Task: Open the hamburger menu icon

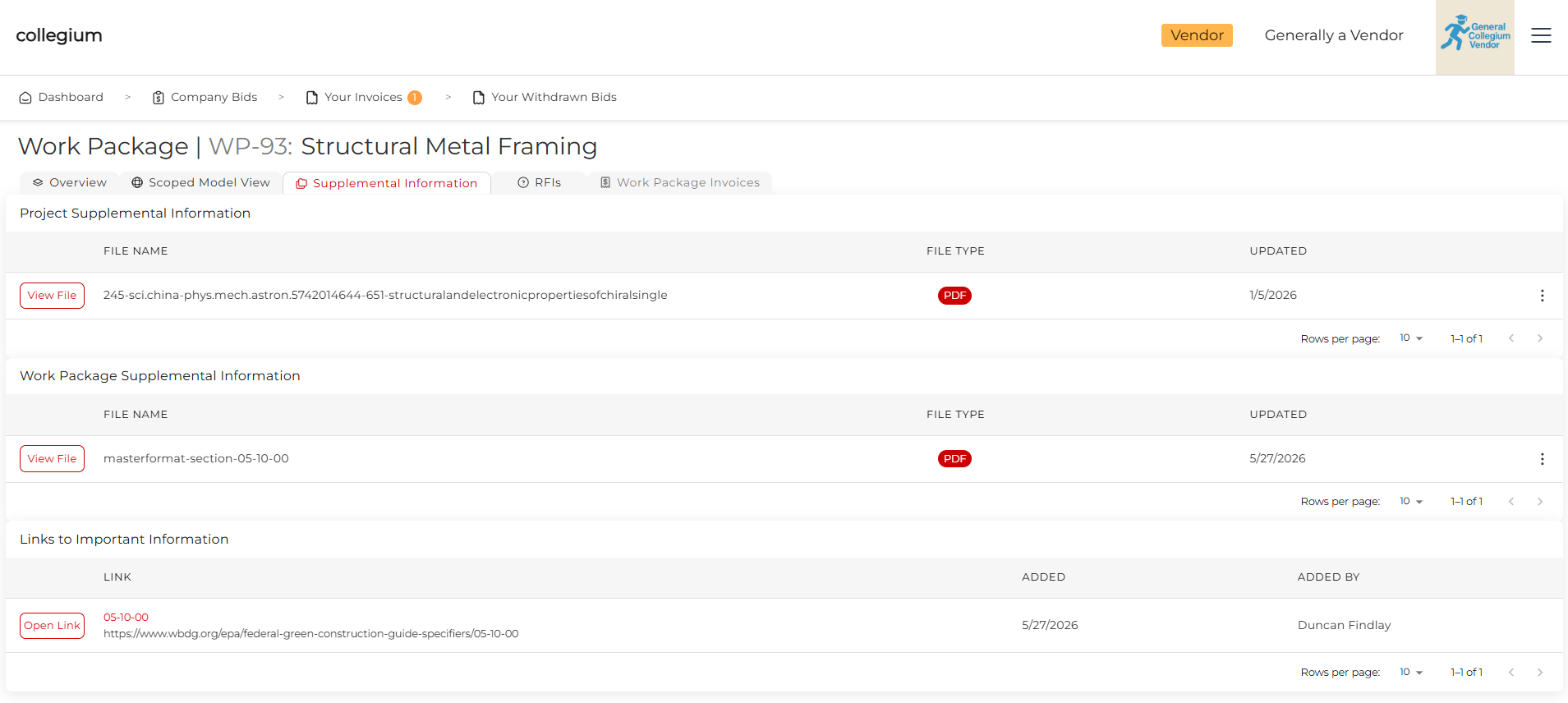Action: click(1541, 35)
